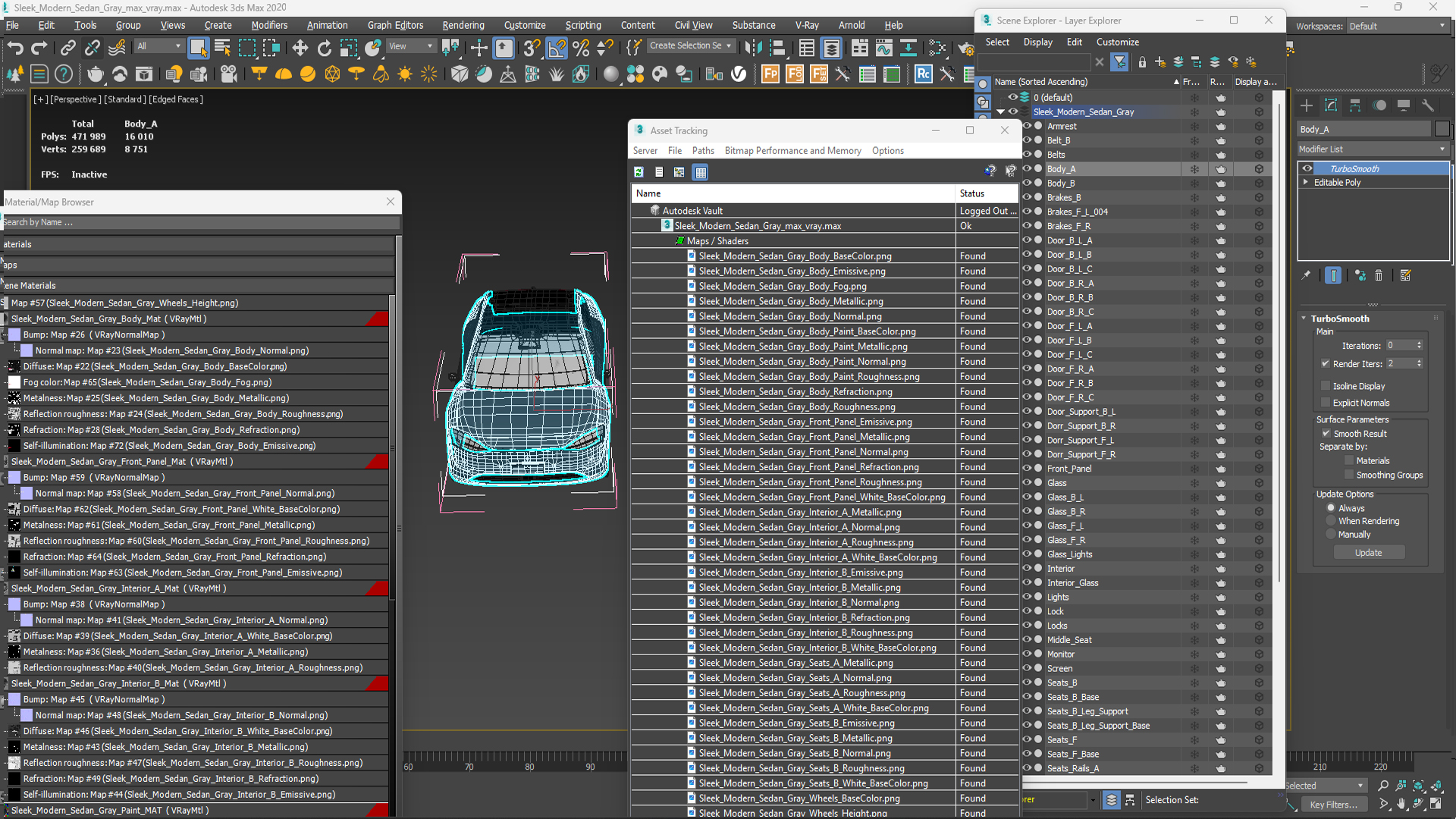Open the selection filter All dropdown
The image size is (1456, 819).
click(x=159, y=46)
